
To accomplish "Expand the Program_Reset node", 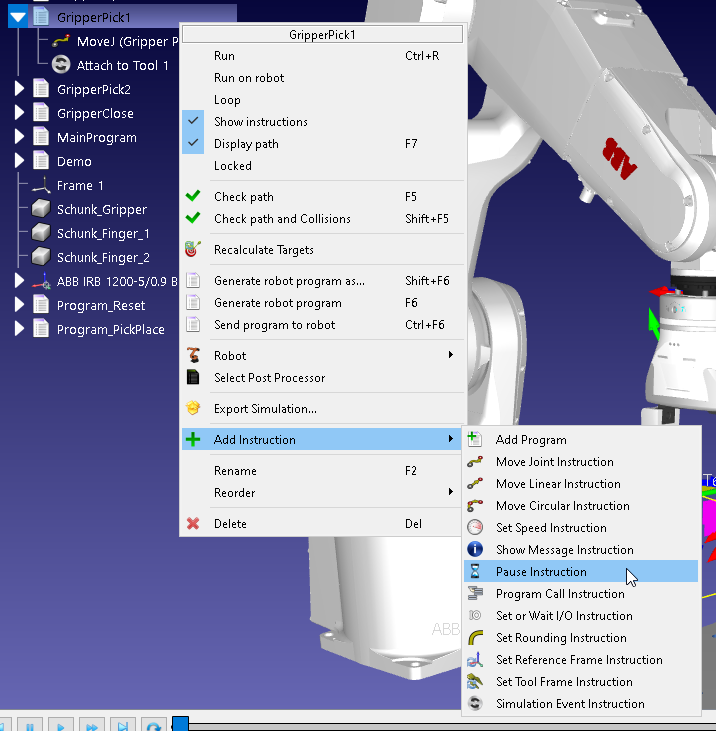I will pos(19,305).
